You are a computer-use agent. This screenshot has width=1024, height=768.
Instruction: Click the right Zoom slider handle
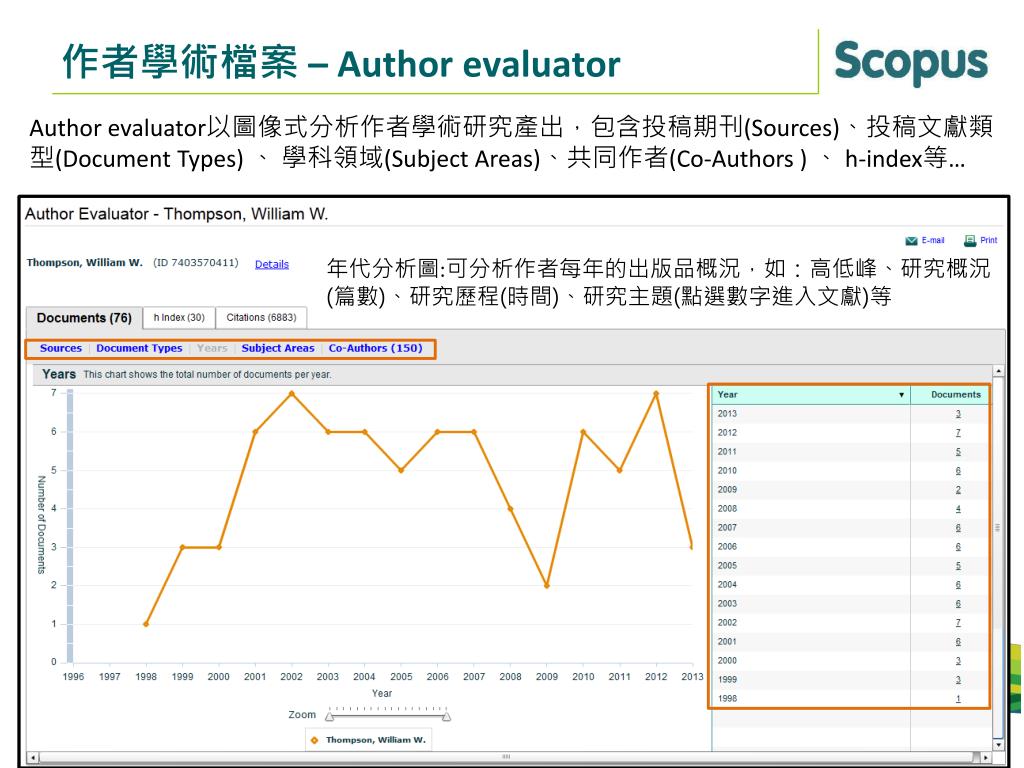[x=447, y=717]
